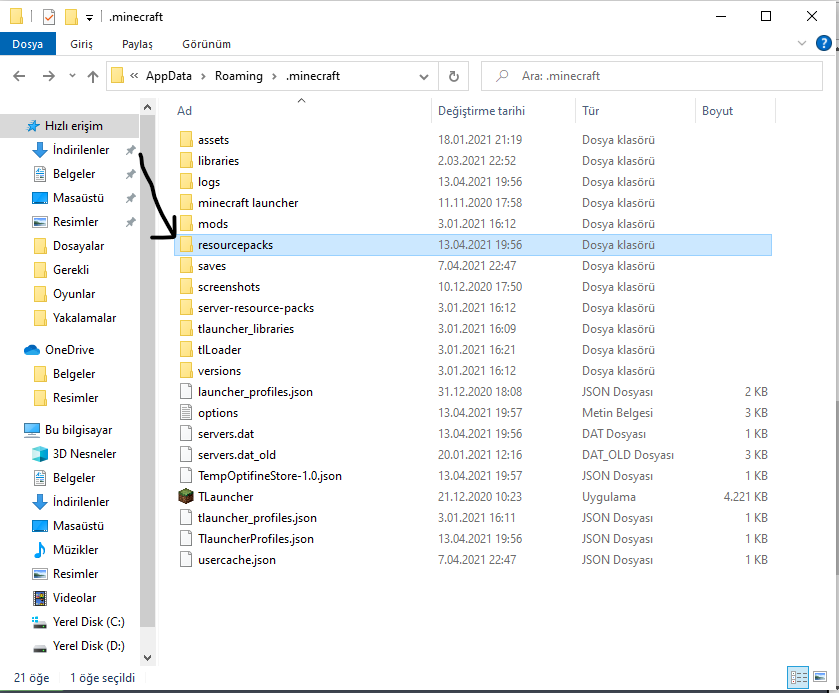Screen dimensions: 839x693
Task: Click Roaming in the address path
Action: 239,76
